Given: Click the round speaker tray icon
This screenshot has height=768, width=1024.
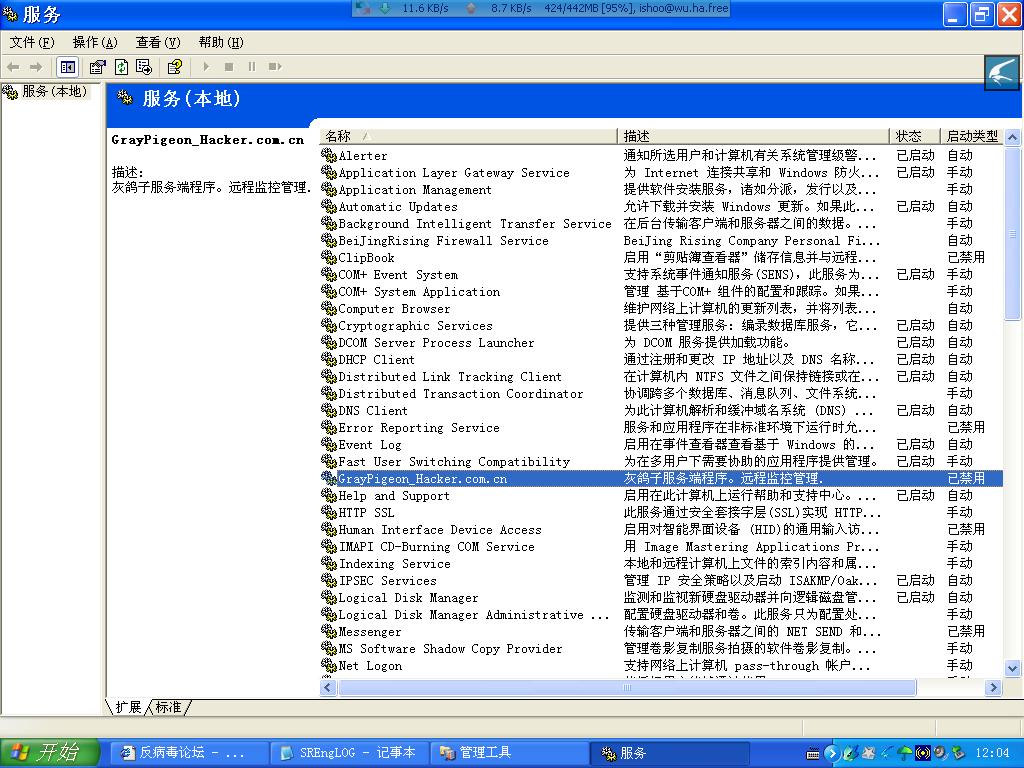Looking at the screenshot, I should tap(941, 753).
